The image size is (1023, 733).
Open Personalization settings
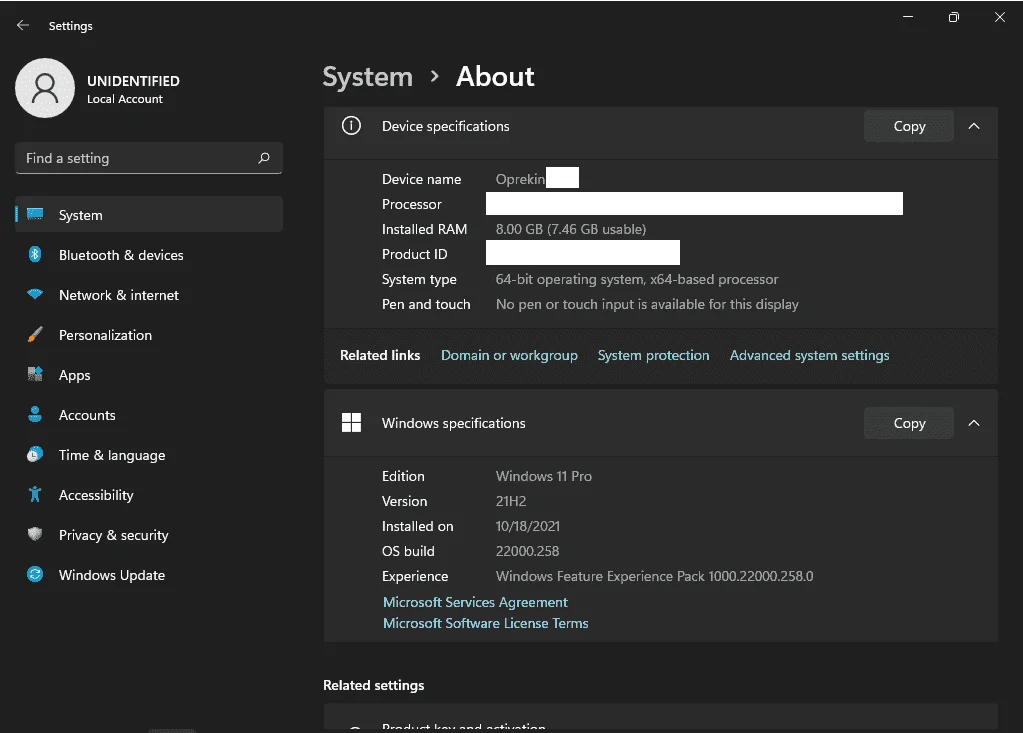[x=149, y=335]
